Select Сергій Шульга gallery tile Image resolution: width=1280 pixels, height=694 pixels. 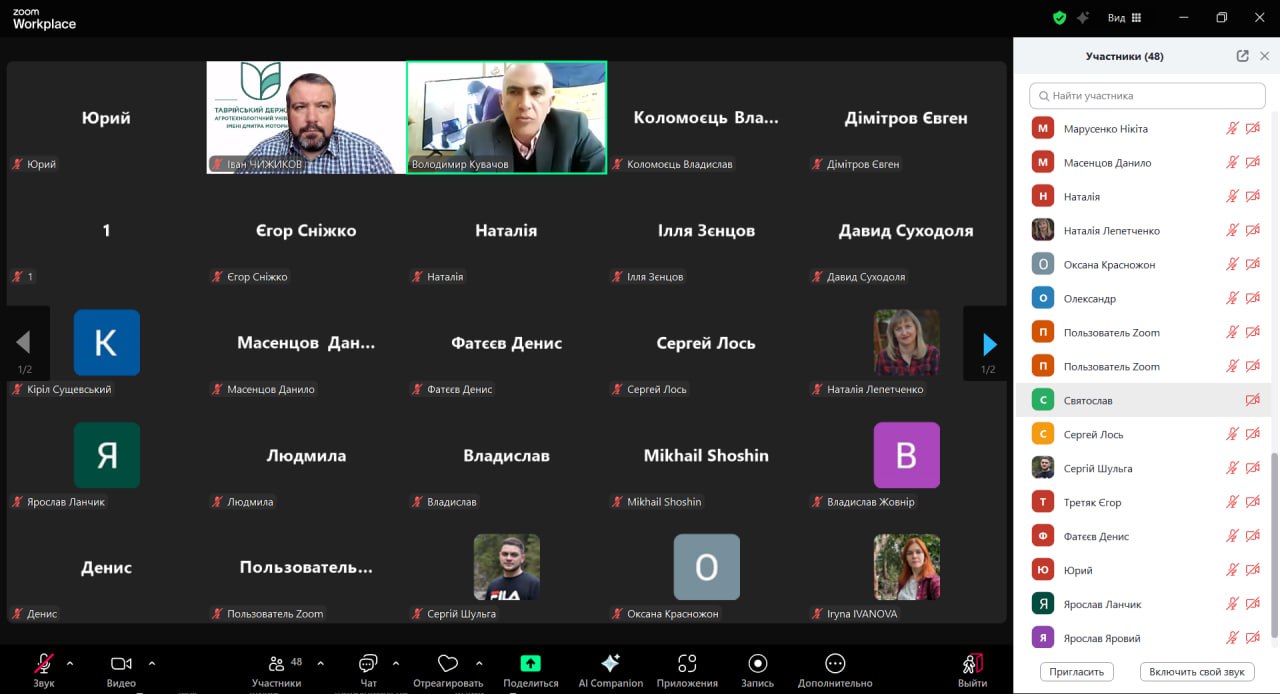coord(506,568)
